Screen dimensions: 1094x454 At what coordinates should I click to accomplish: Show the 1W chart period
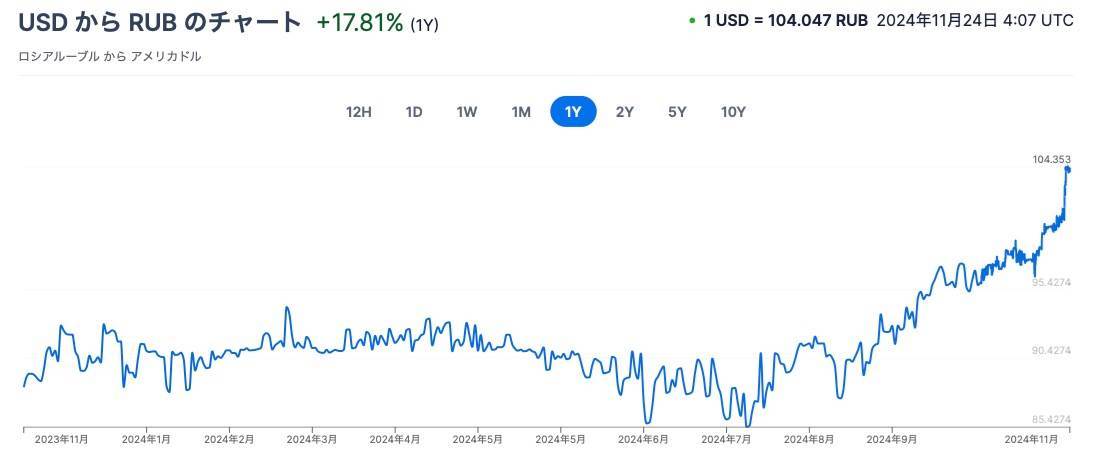click(x=467, y=112)
